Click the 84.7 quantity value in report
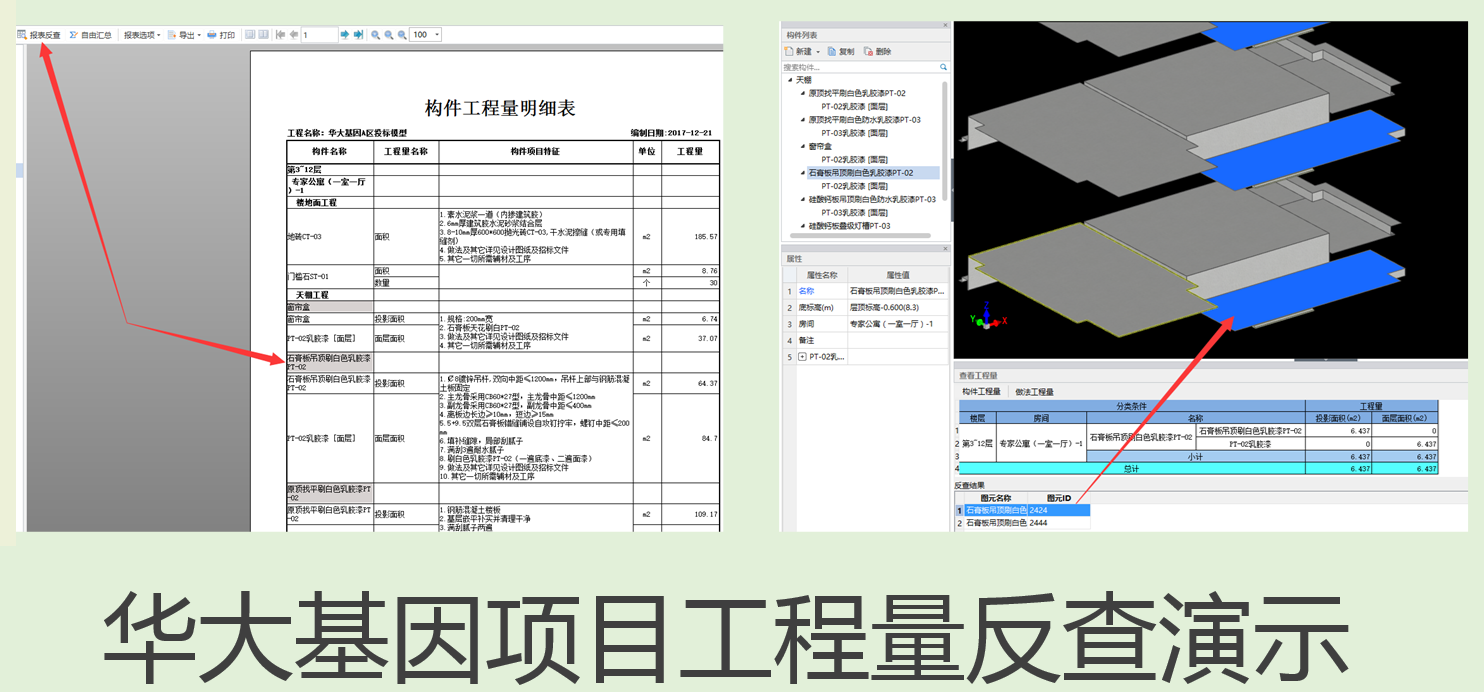 pos(707,438)
